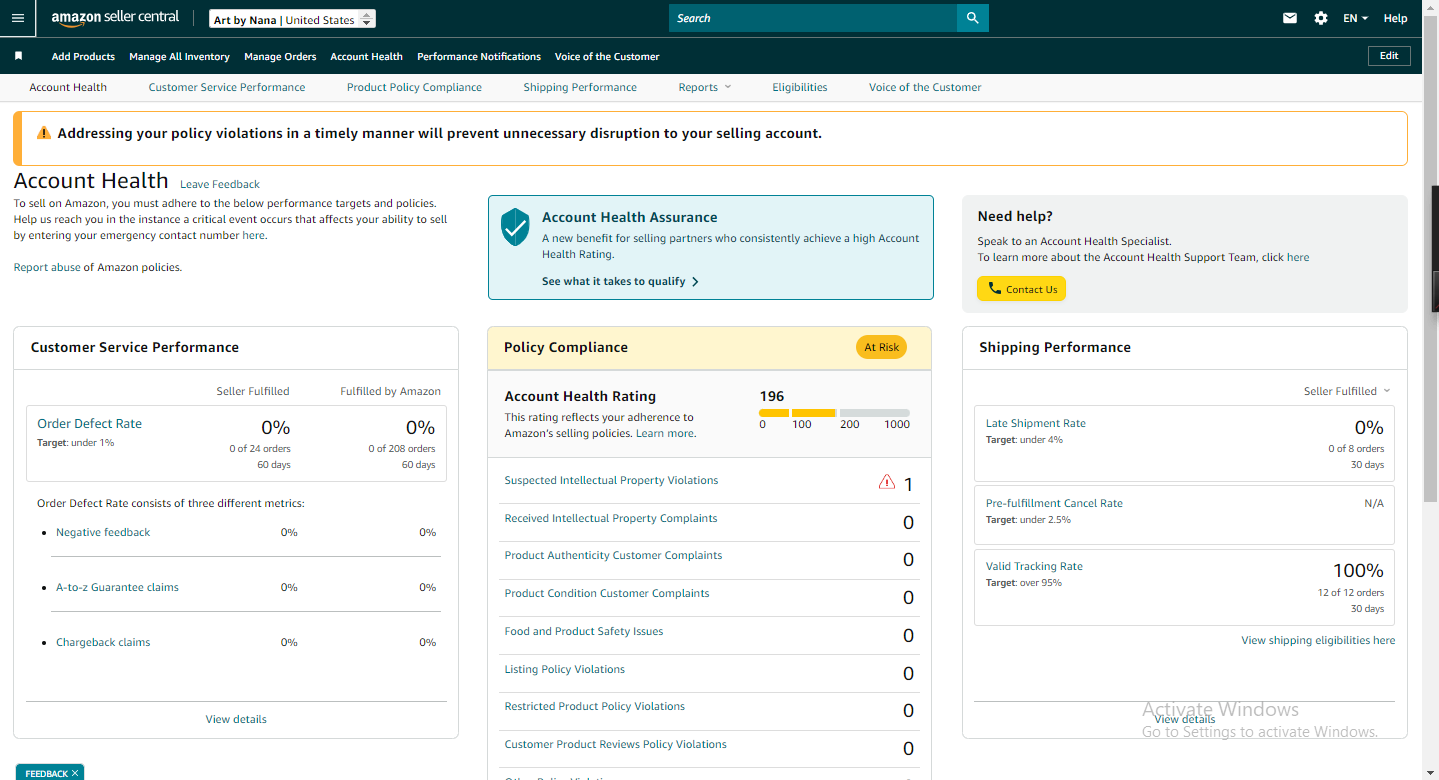Open Voice of the Customer sub-tab
The width and height of the screenshot is (1439, 780).
tap(925, 87)
